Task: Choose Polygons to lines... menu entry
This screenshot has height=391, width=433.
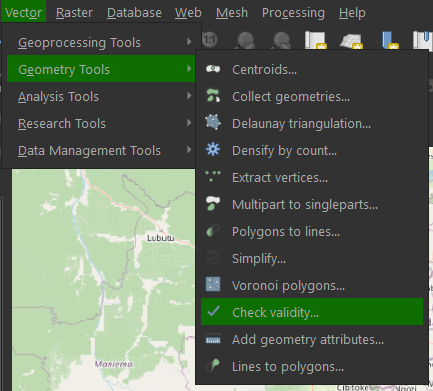Action: click(x=312, y=232)
